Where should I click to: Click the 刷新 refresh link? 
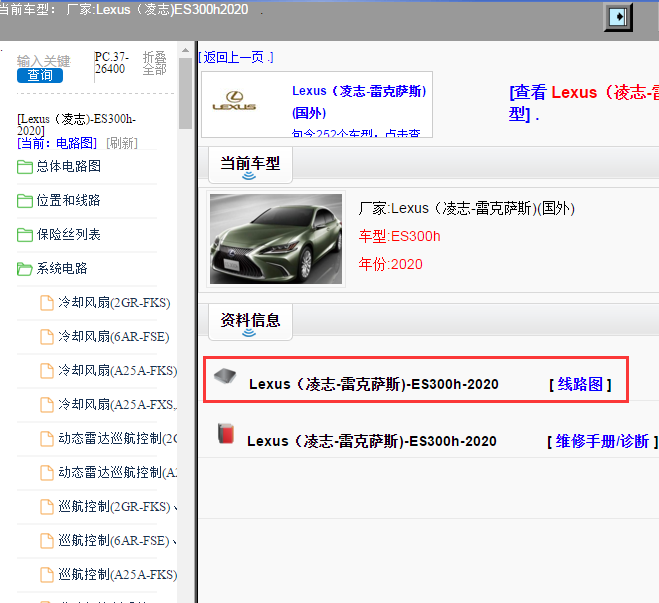(122, 143)
